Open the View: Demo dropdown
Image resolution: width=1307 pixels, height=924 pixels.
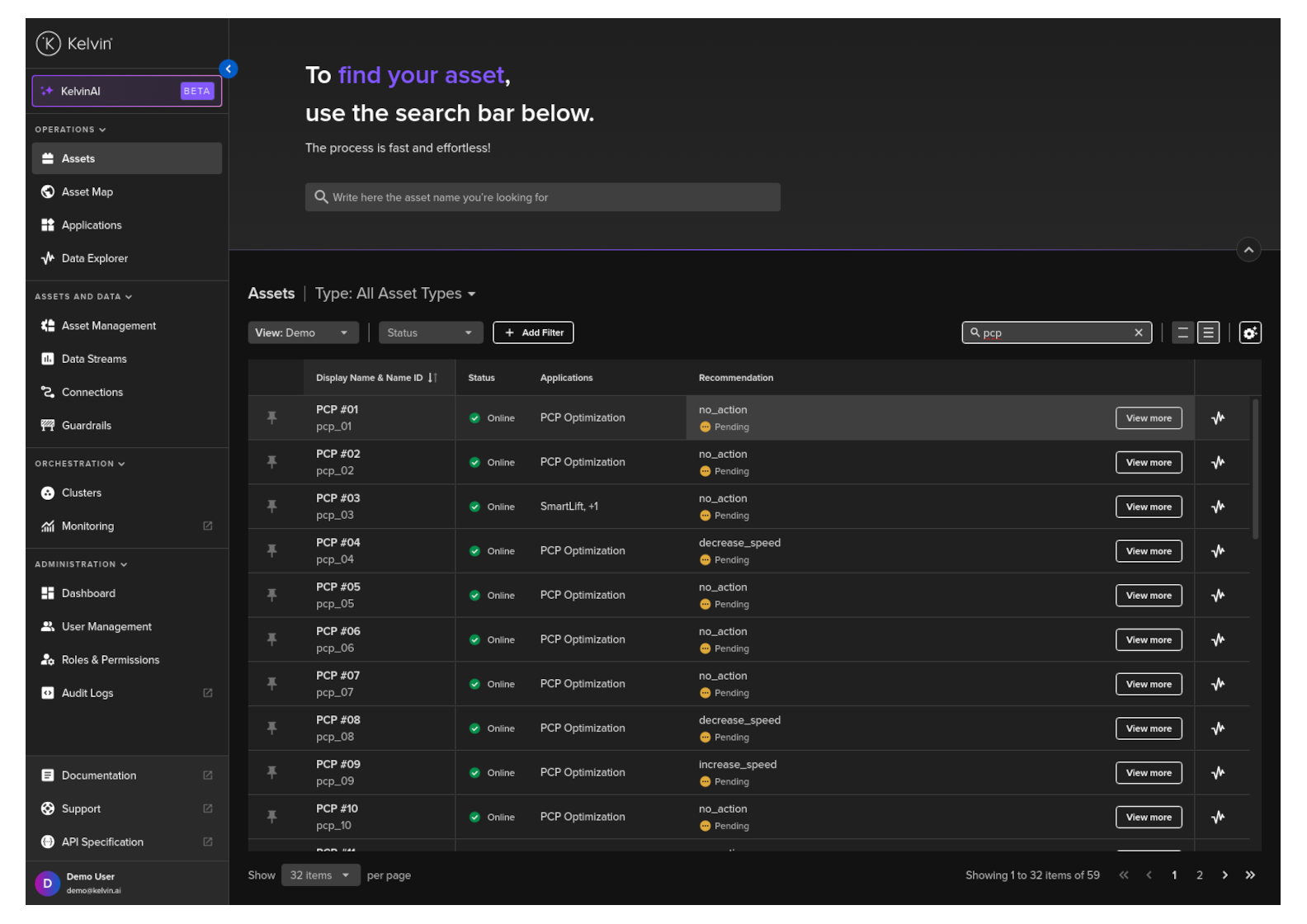point(303,332)
